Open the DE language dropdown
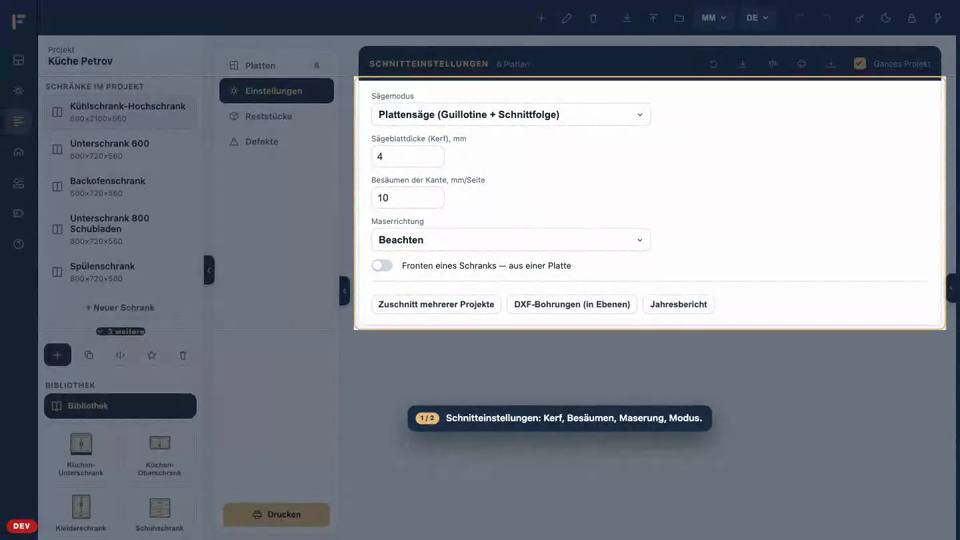This screenshot has width=960, height=540. point(757,18)
